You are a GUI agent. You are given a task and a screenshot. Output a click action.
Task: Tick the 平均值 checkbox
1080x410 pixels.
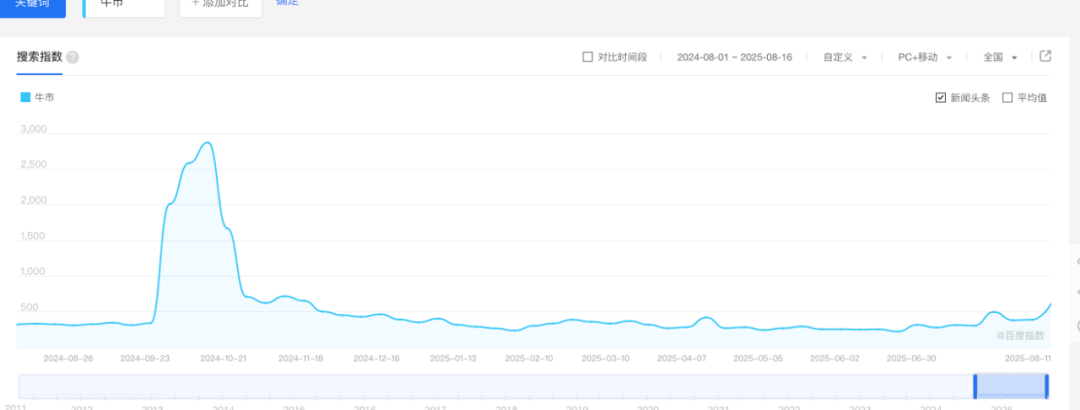click(1007, 98)
